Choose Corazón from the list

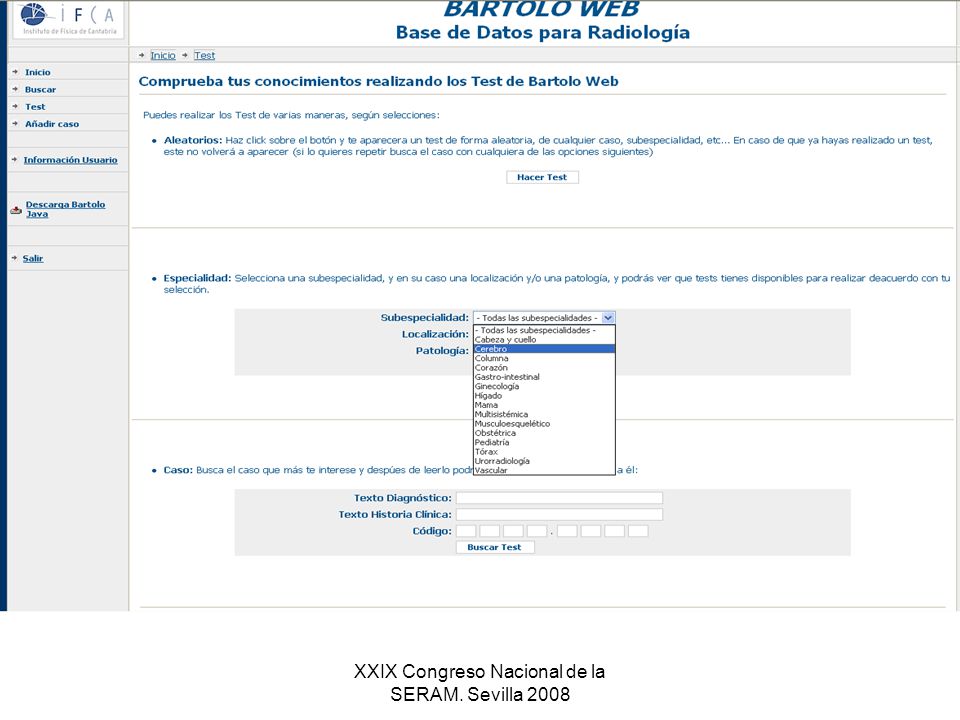(544, 367)
